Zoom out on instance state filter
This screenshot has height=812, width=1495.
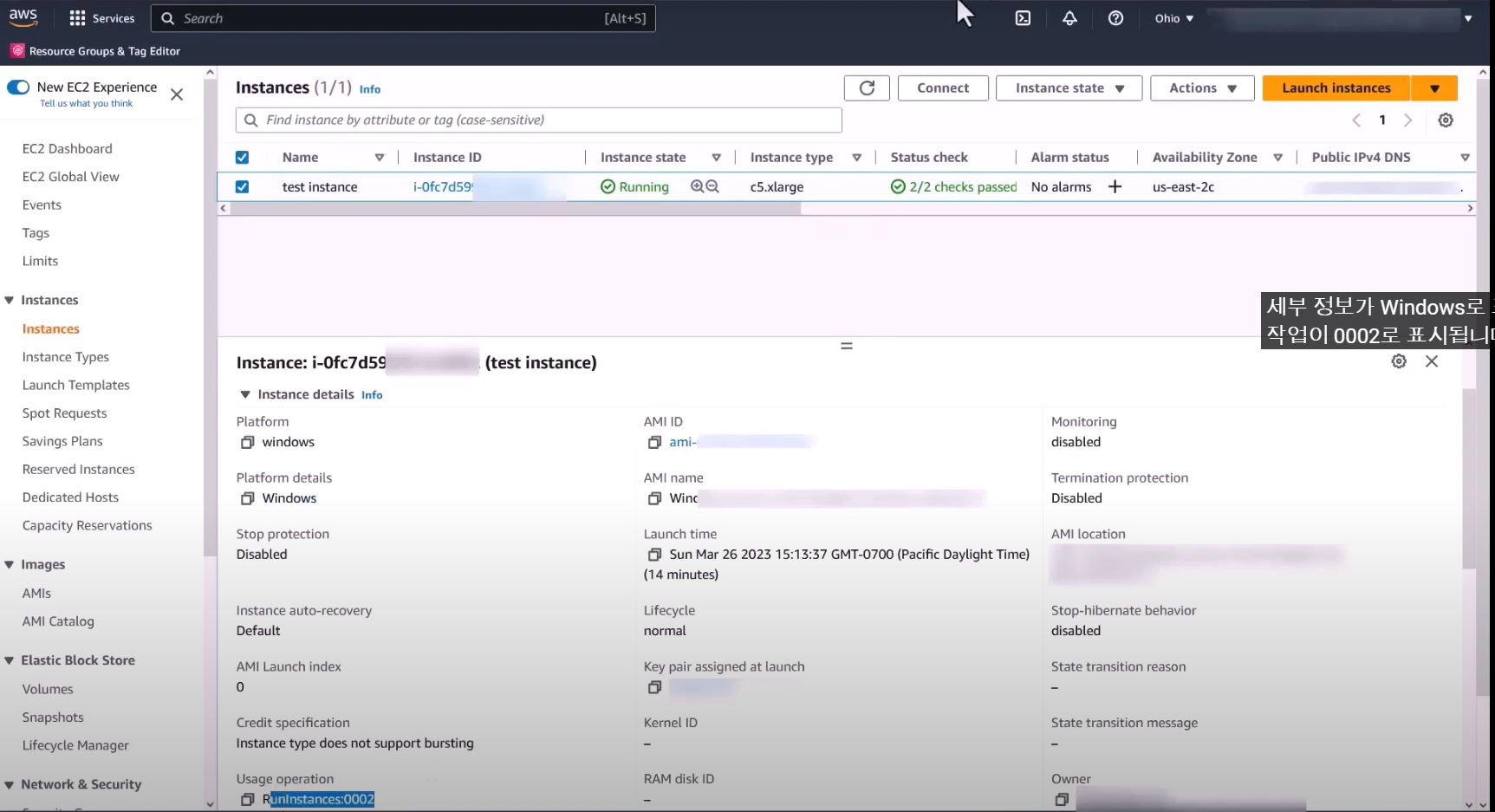click(x=712, y=186)
